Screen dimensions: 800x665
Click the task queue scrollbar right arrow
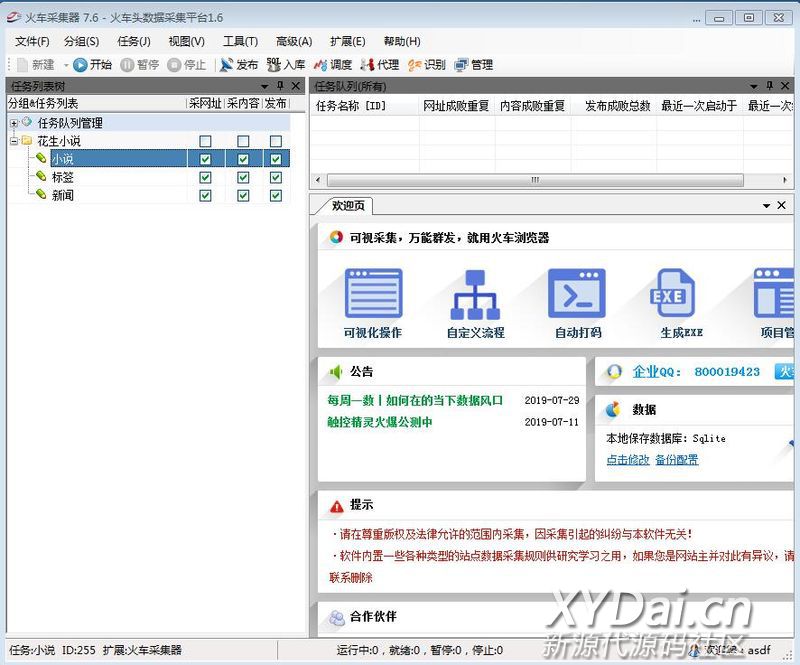click(785, 180)
